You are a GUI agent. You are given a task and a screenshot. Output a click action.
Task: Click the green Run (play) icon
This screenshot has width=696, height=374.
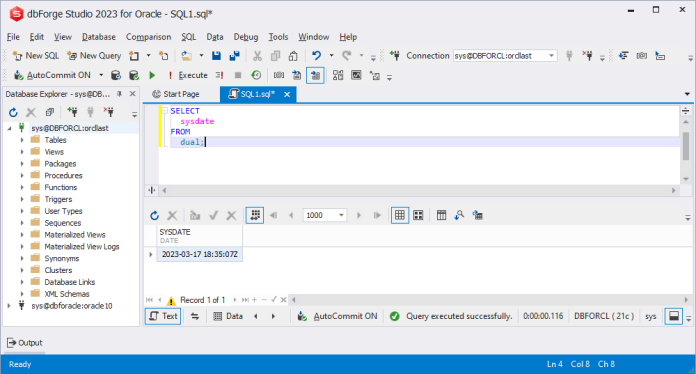[152, 75]
